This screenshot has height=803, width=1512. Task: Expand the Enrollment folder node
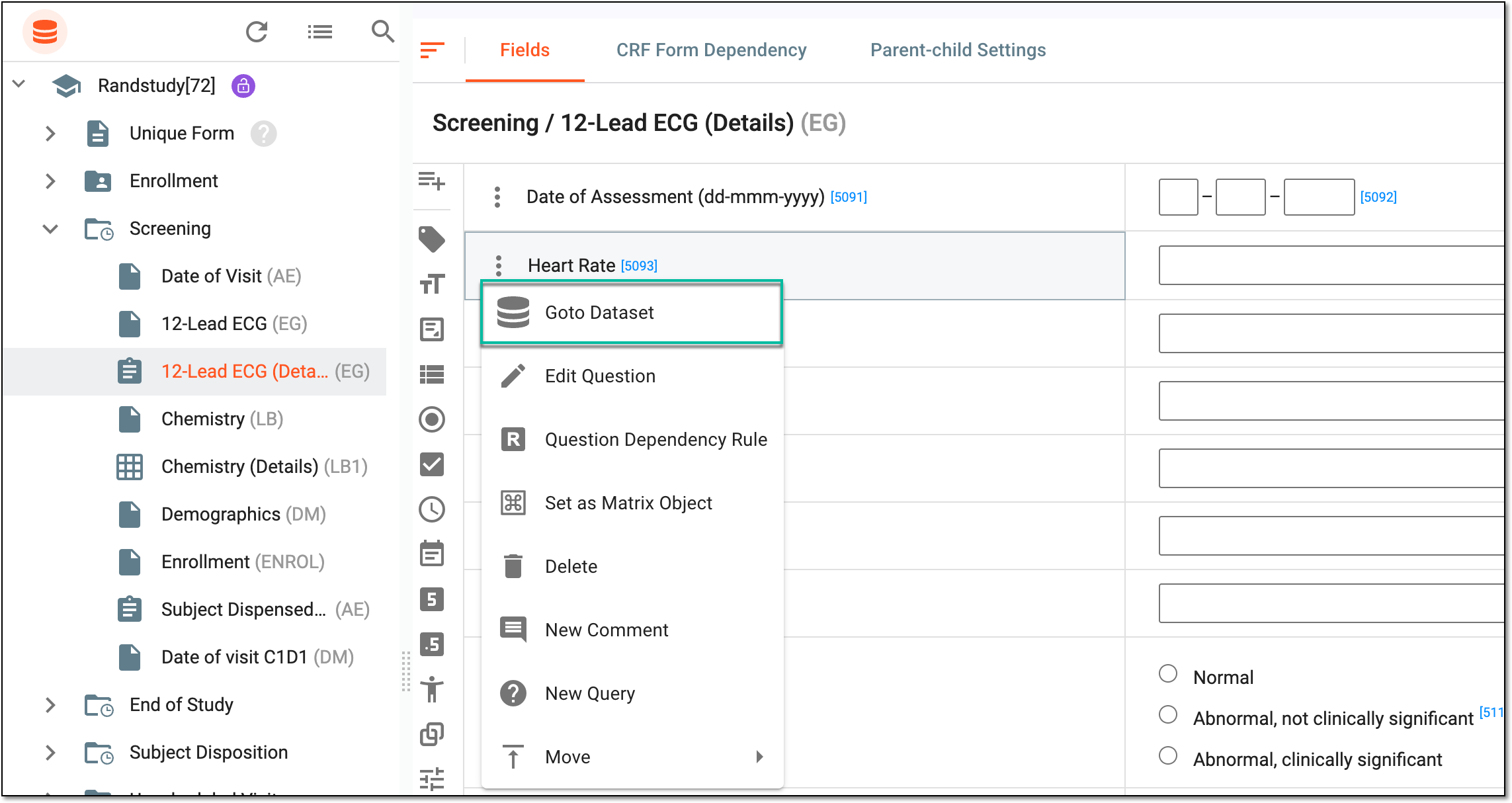pos(50,181)
